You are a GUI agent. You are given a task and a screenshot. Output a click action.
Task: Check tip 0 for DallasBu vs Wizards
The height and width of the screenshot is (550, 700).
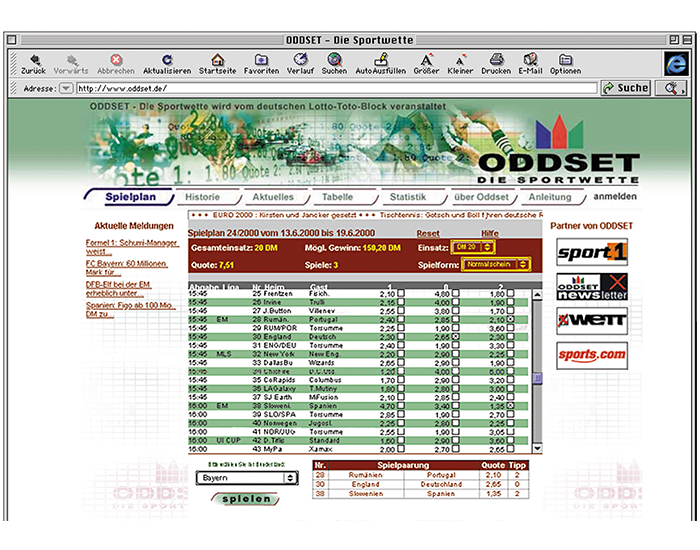[x=455, y=362]
